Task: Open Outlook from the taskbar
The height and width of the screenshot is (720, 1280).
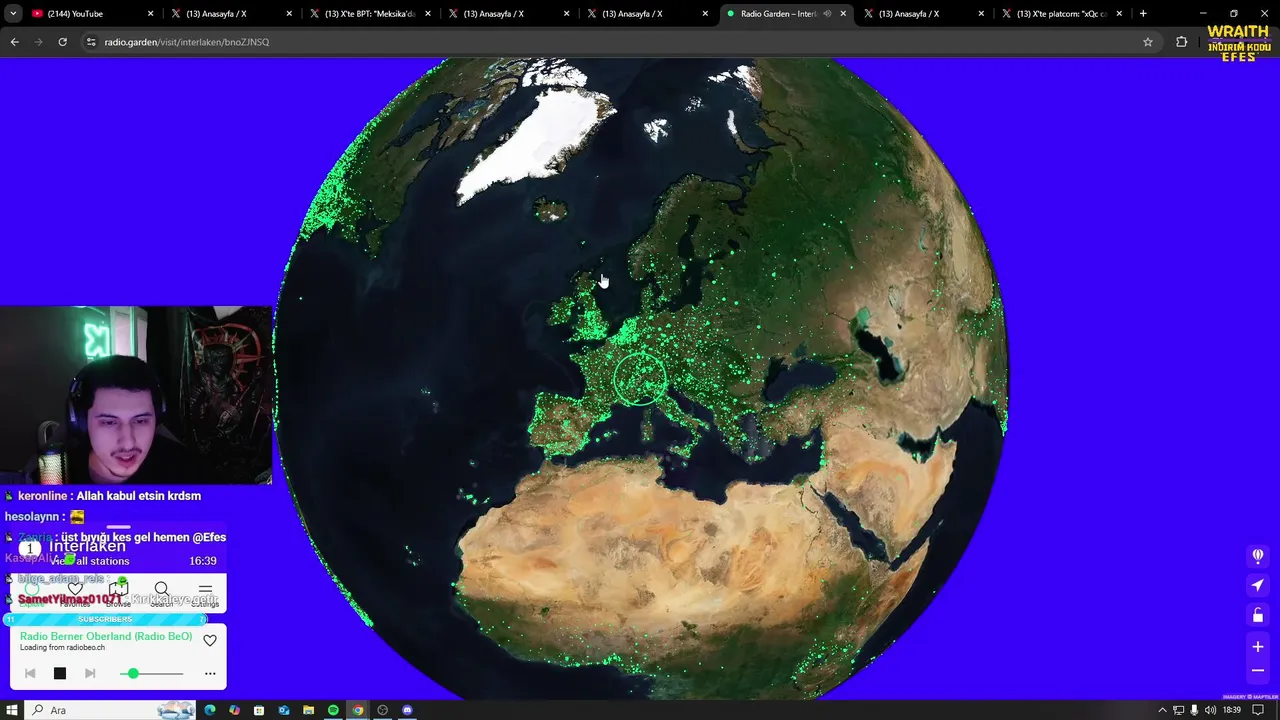Action: click(284, 710)
